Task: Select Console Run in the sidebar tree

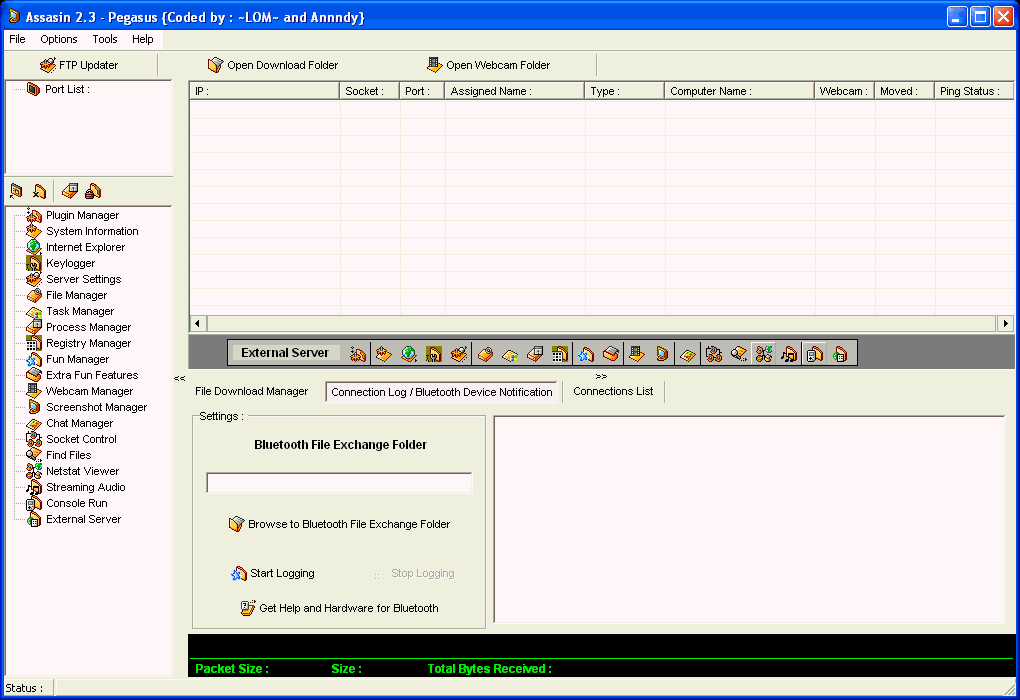Action: point(76,503)
